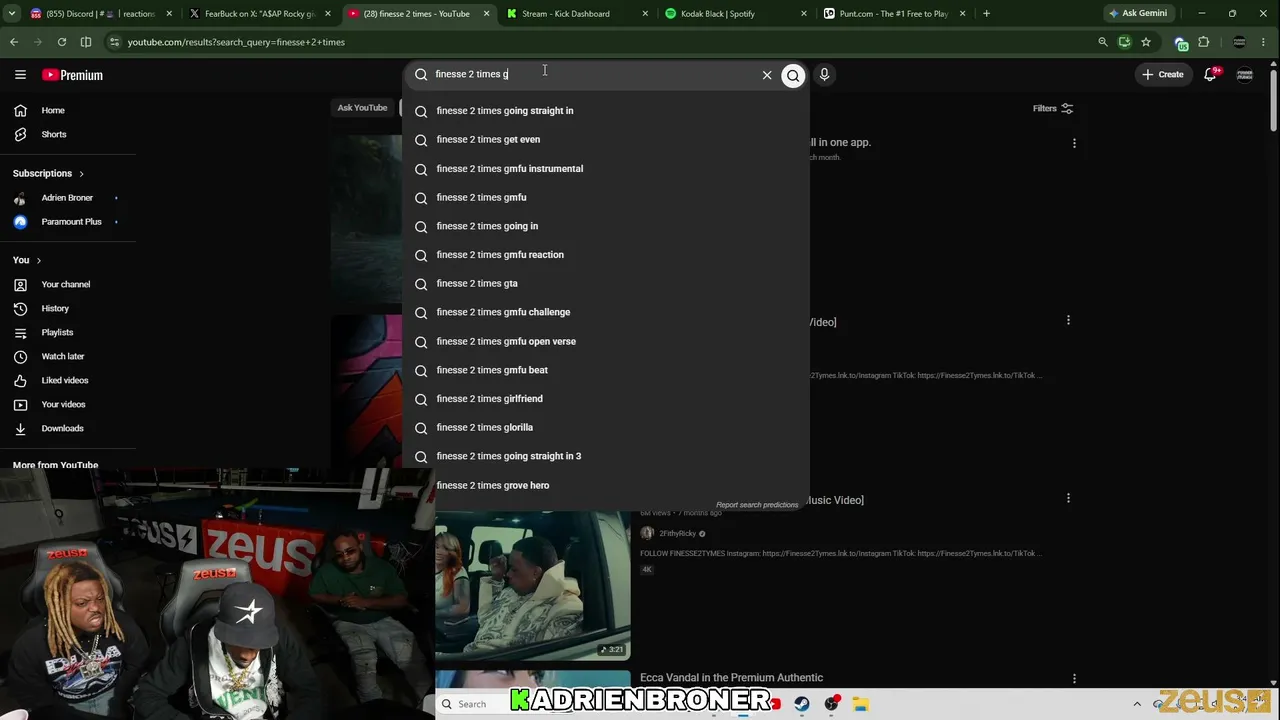Open the Adrien Broner subscription
The height and width of the screenshot is (720, 1280).
[x=68, y=198]
